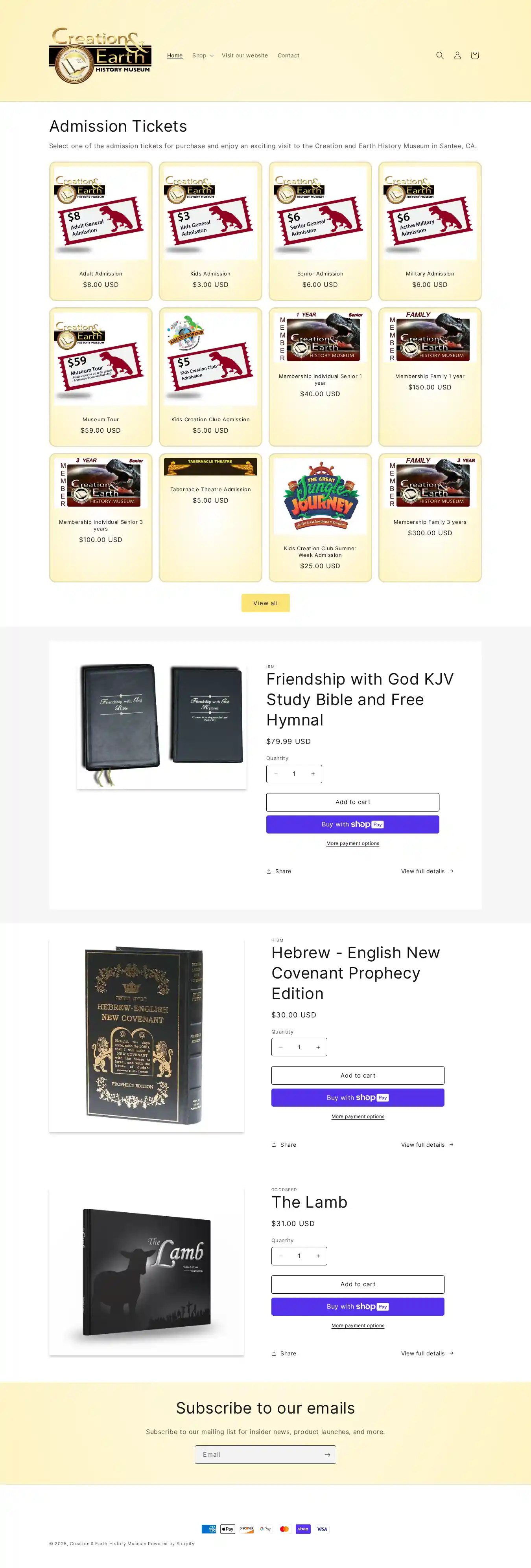This screenshot has height=1568, width=531.
Task: Share the Friendship with God Bible
Action: [x=279, y=871]
